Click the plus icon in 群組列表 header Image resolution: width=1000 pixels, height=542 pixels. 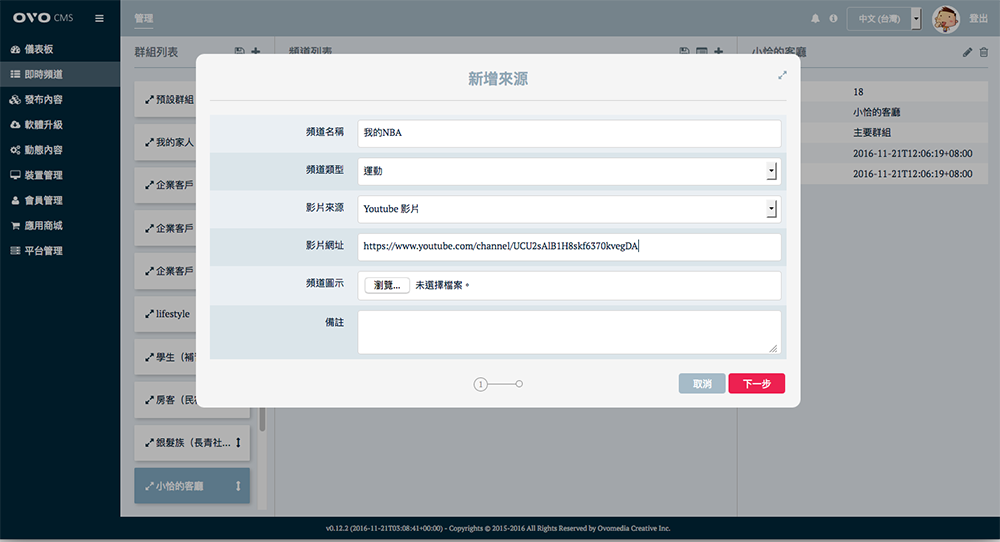255,52
